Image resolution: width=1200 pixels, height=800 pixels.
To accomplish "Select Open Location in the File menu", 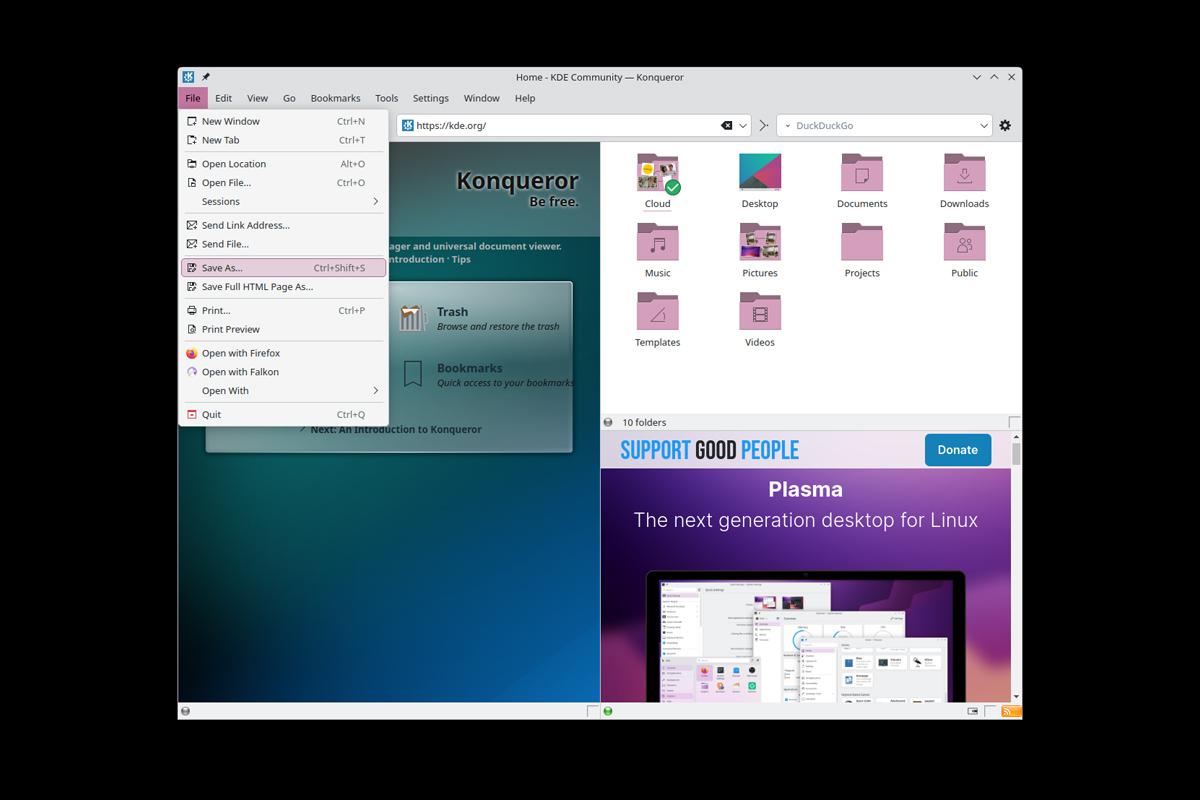I will coord(283,163).
